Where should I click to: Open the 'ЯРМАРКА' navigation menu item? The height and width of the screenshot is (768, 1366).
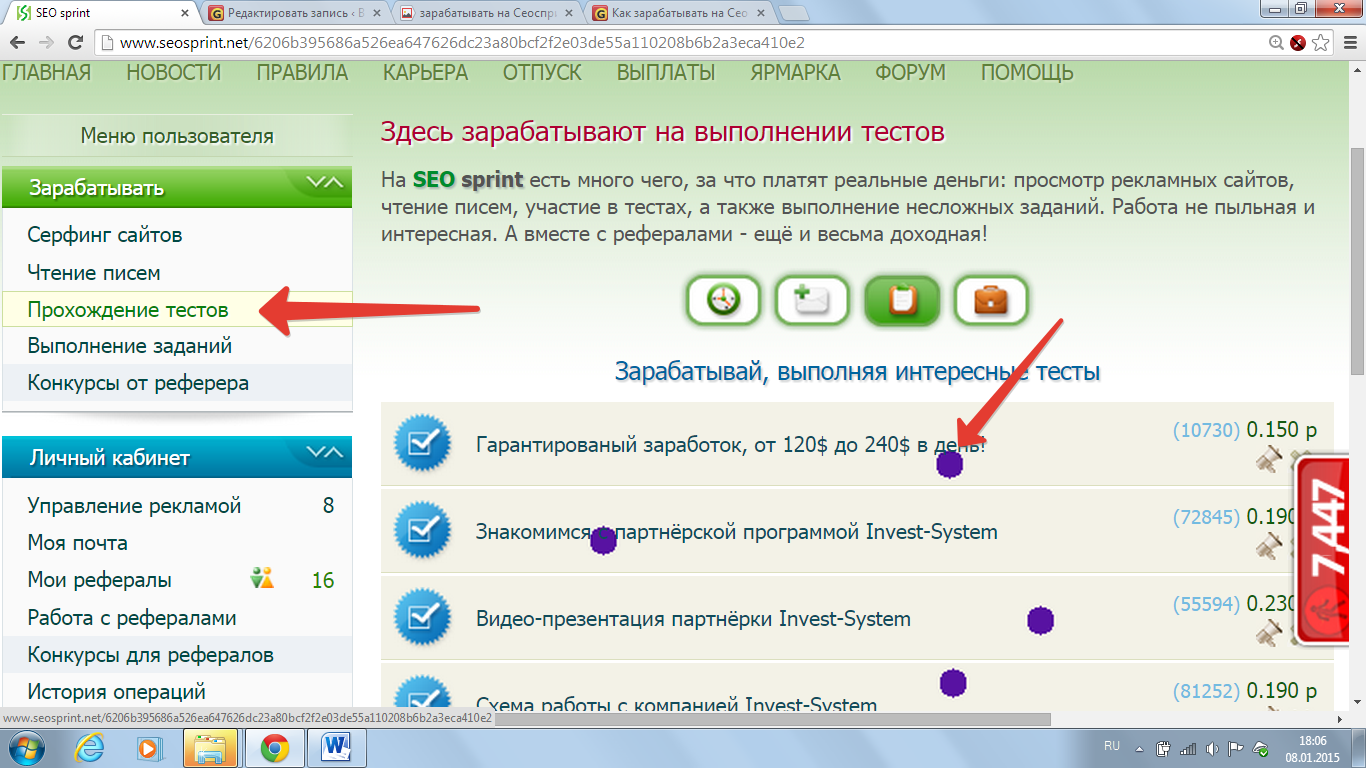(x=796, y=73)
